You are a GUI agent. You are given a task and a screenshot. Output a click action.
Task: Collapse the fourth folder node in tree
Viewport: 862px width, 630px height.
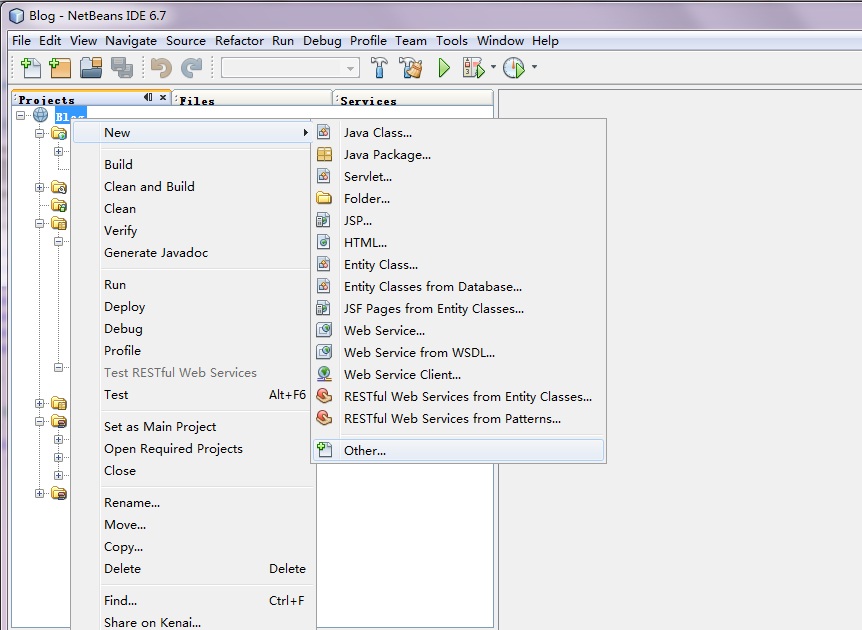click(40, 224)
